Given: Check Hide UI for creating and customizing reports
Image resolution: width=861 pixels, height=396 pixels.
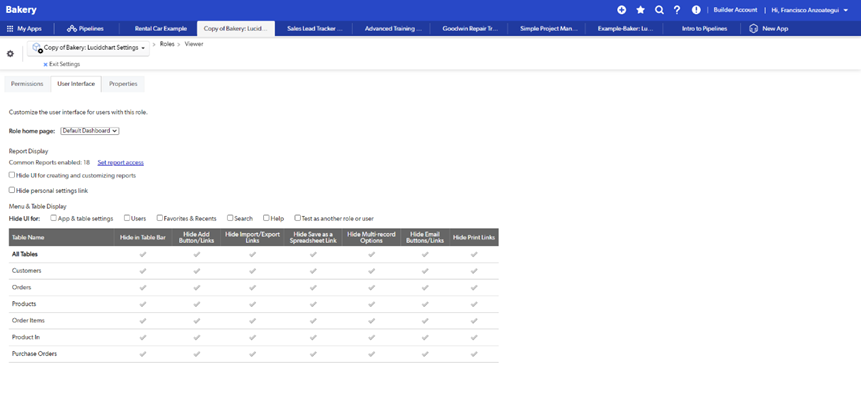Looking at the screenshot, I should click(12, 175).
